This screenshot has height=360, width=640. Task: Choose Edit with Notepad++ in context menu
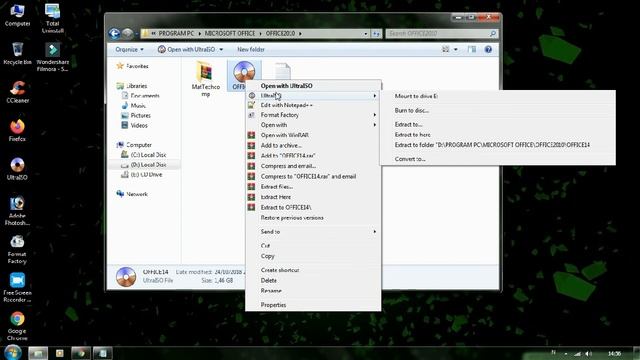point(313,105)
